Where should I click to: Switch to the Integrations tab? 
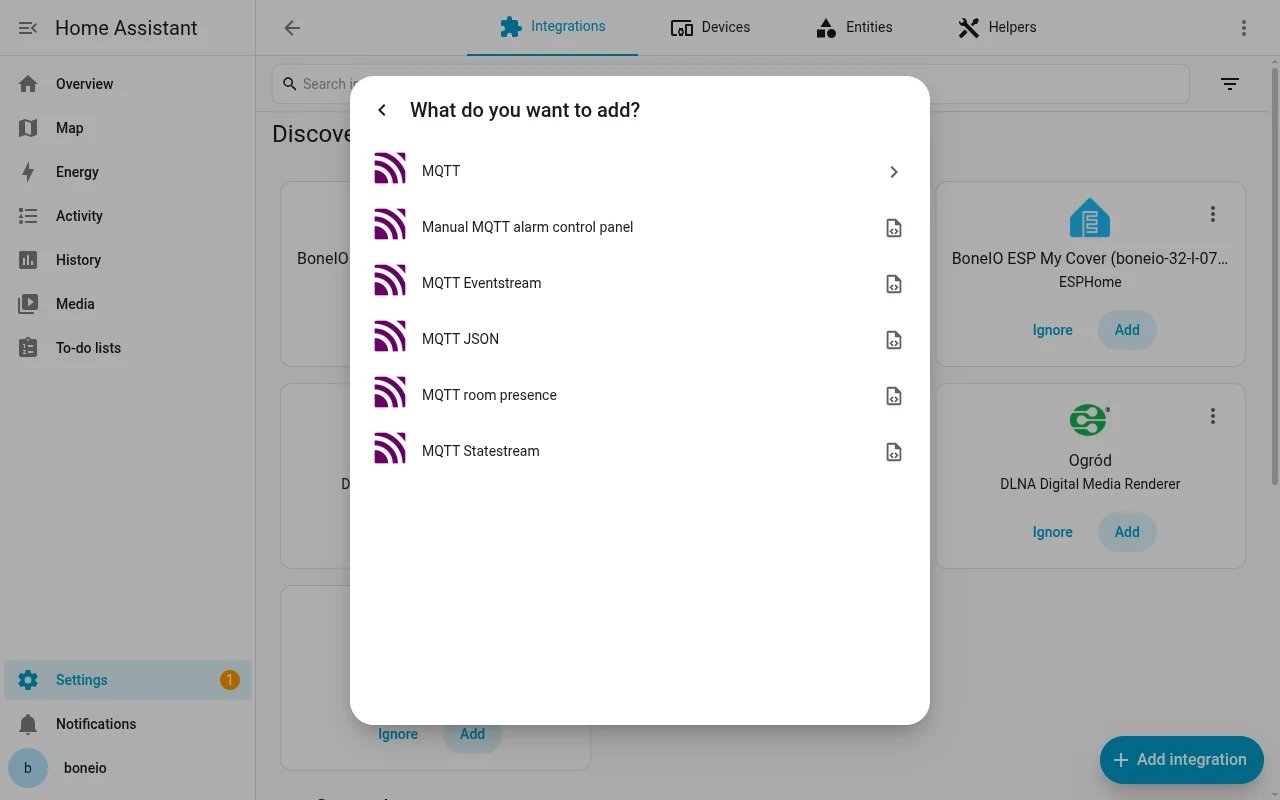[552, 27]
